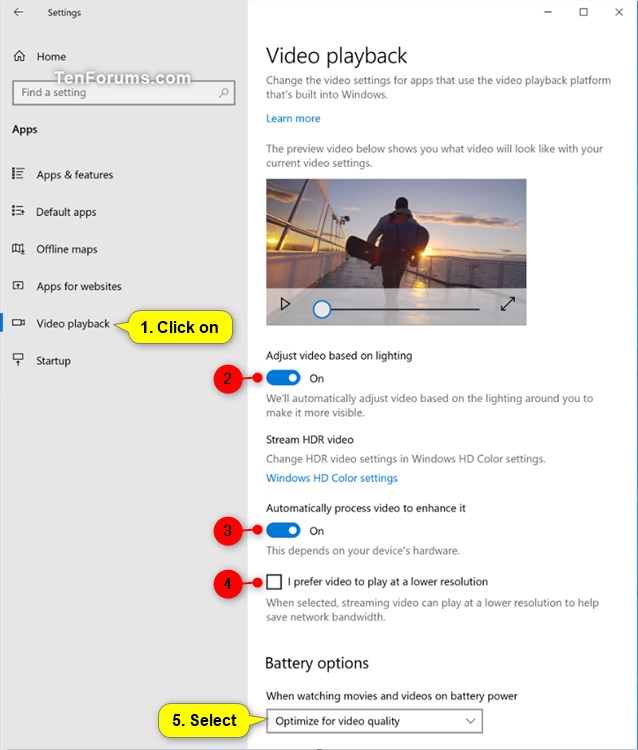
Task: Open the Startup settings page
Action: (x=54, y=361)
